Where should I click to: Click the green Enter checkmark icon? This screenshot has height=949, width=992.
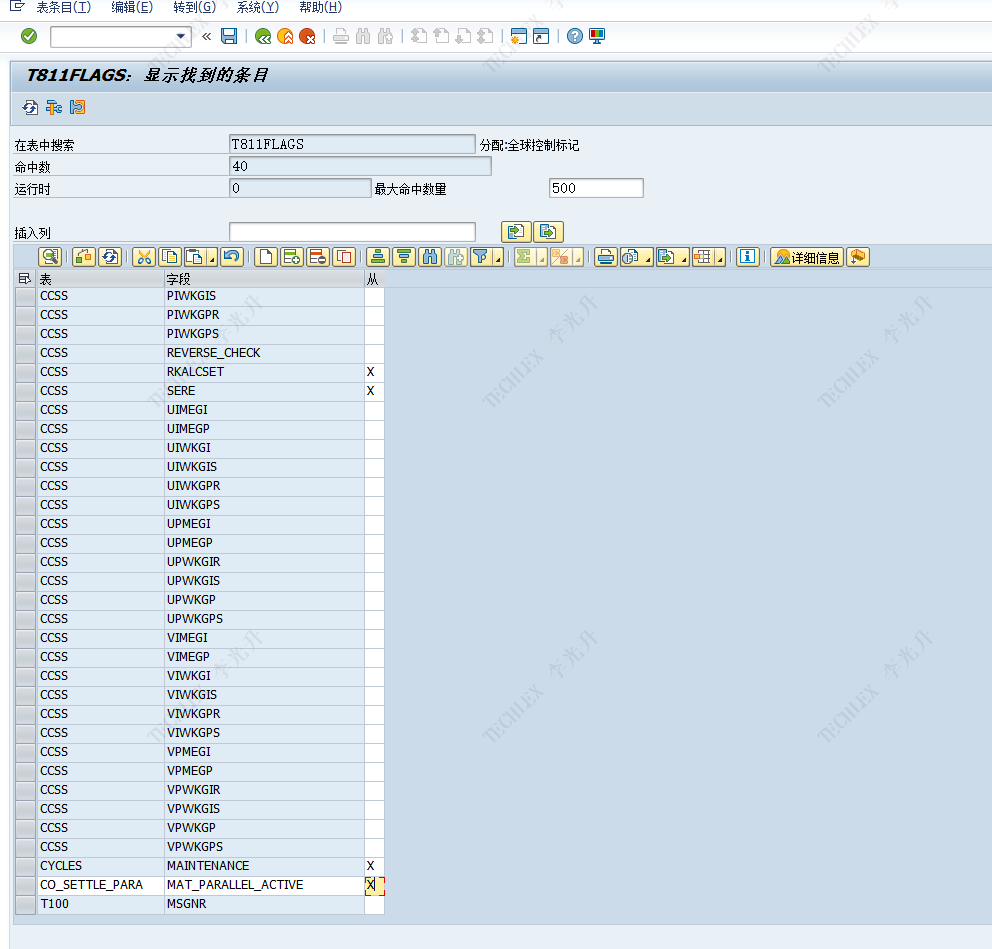pos(29,37)
